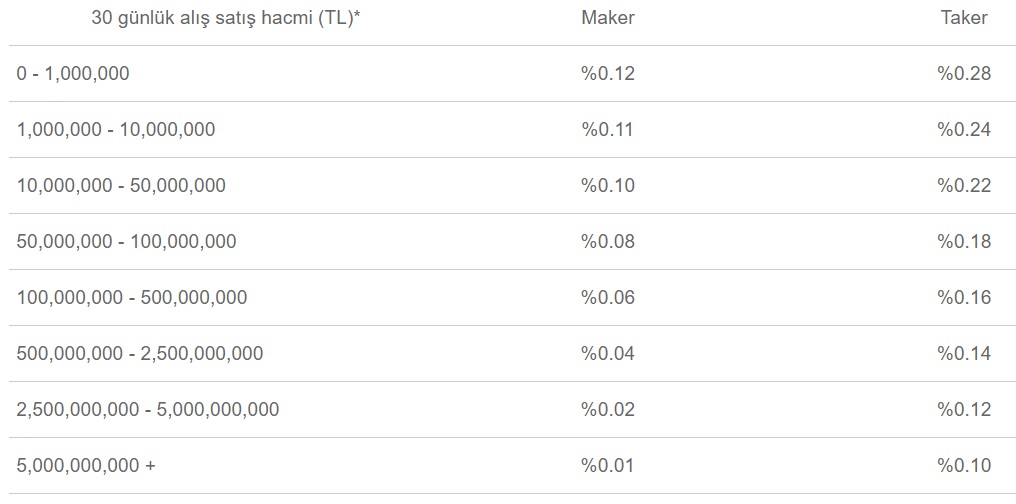Click the %0.16 Taker fee cell
Image resolution: width=1016 pixels, height=504 pixels.
pyautogui.click(x=964, y=297)
